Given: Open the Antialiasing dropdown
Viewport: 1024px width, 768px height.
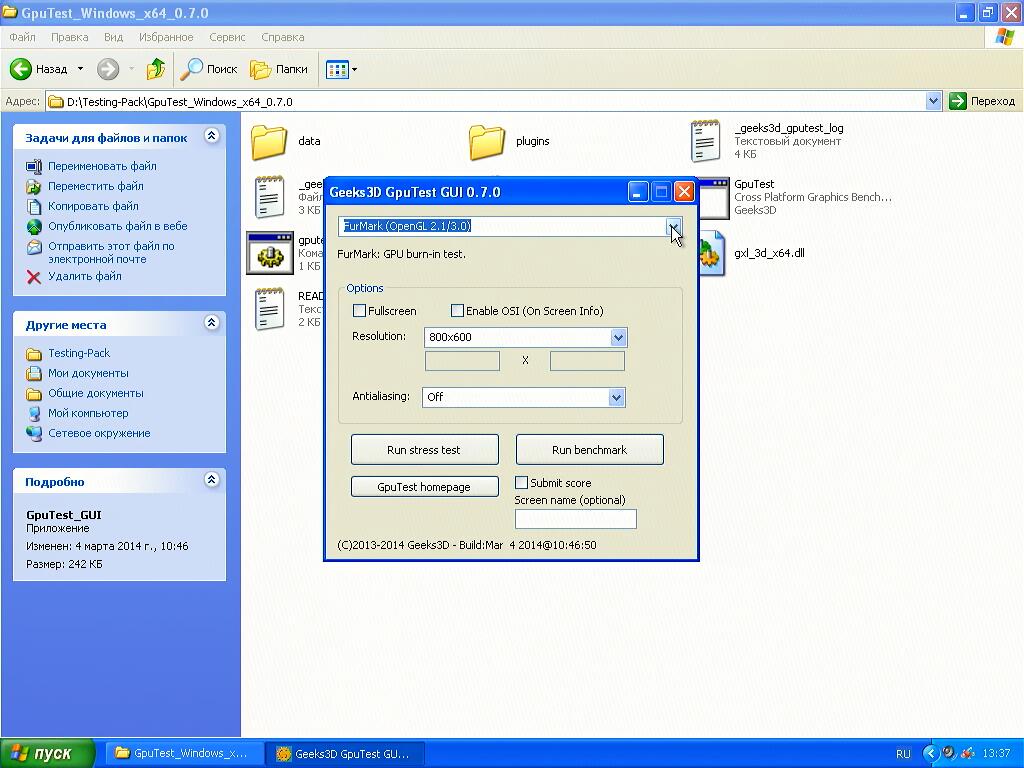Looking at the screenshot, I should [x=616, y=398].
